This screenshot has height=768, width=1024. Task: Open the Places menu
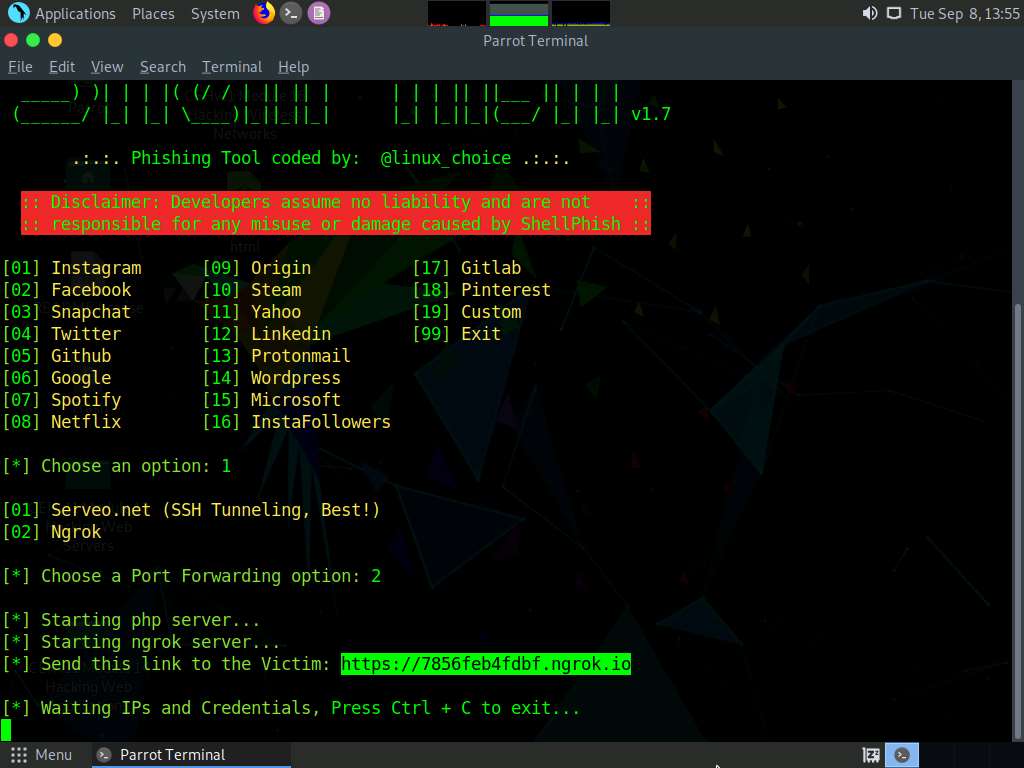pyautogui.click(x=153, y=14)
